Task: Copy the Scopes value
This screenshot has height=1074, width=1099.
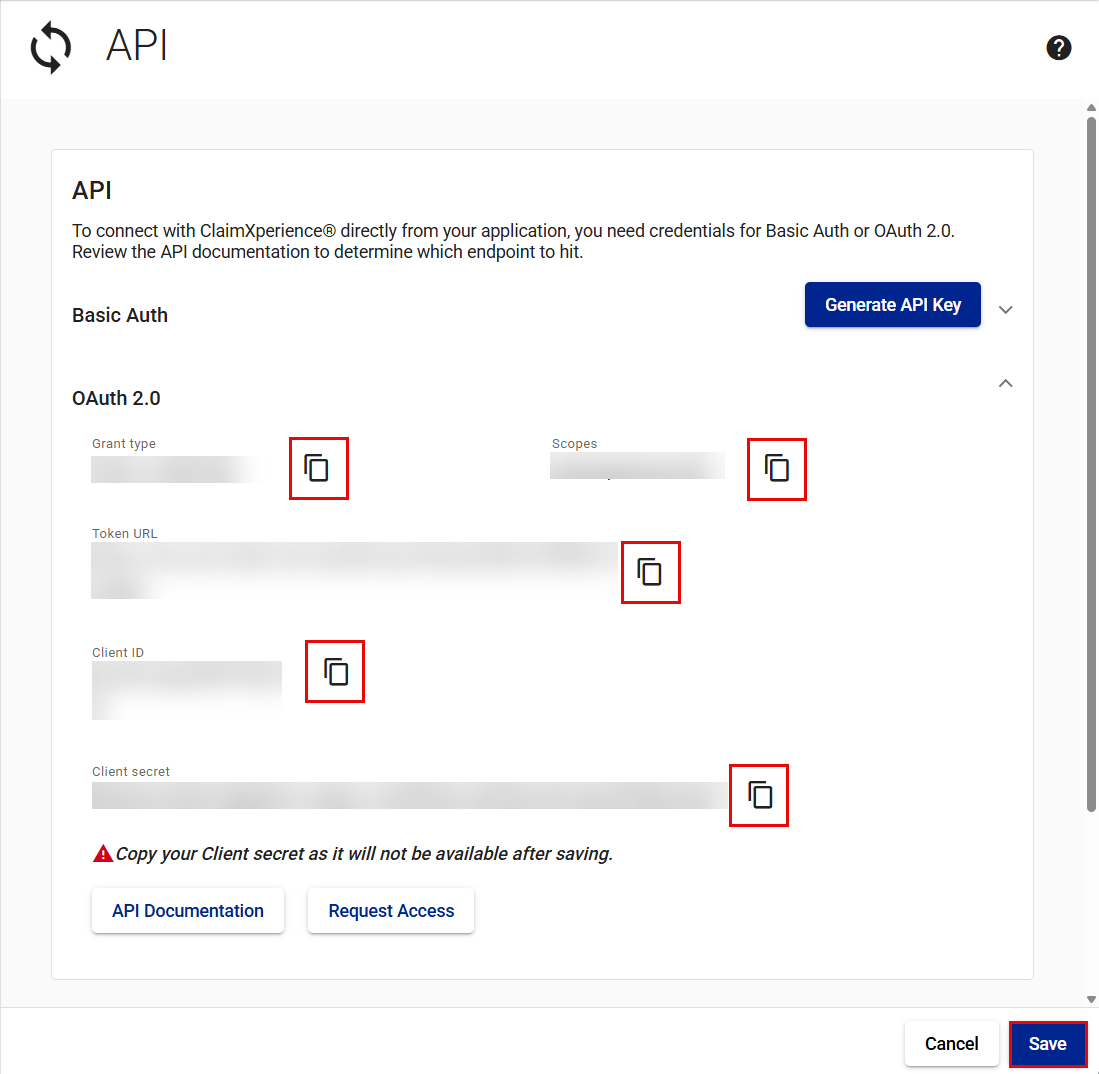Action: (x=777, y=468)
